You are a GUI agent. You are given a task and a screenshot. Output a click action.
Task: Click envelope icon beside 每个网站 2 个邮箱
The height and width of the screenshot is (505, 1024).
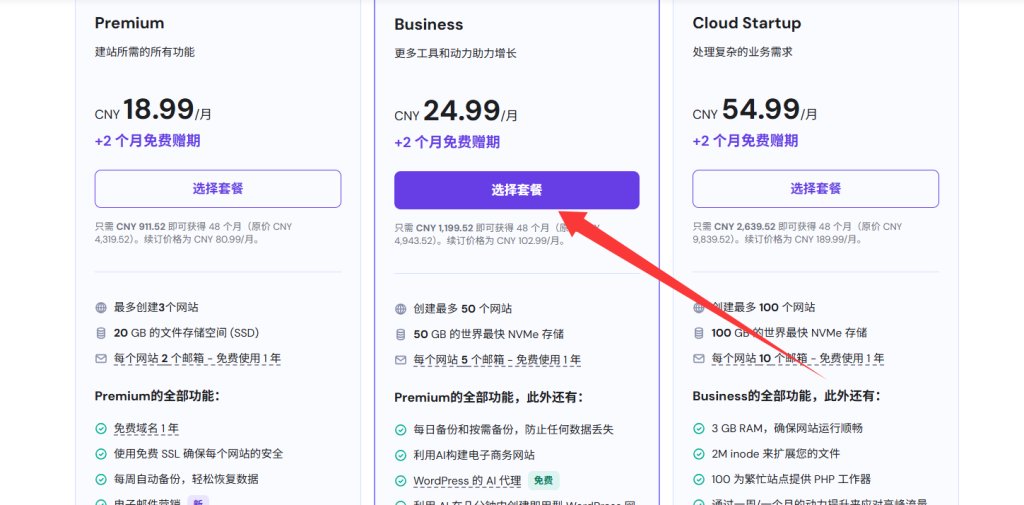[x=101, y=358]
